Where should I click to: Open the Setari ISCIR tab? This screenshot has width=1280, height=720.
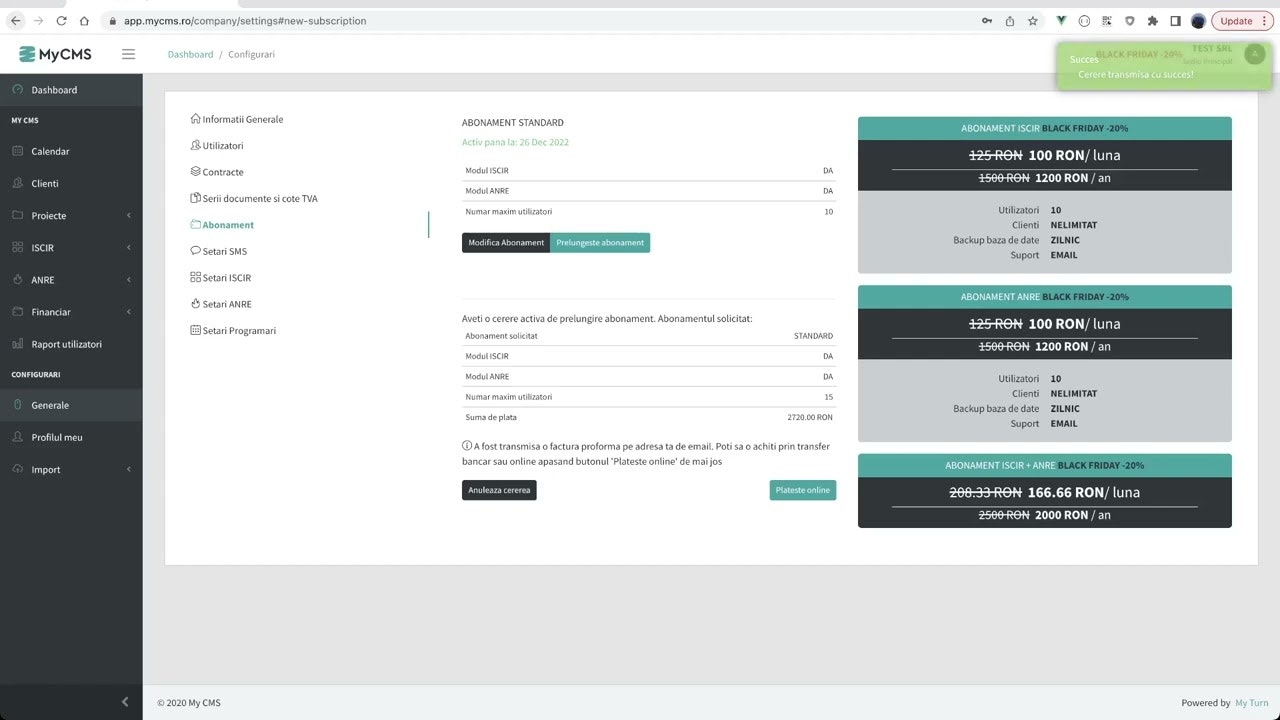click(x=221, y=277)
